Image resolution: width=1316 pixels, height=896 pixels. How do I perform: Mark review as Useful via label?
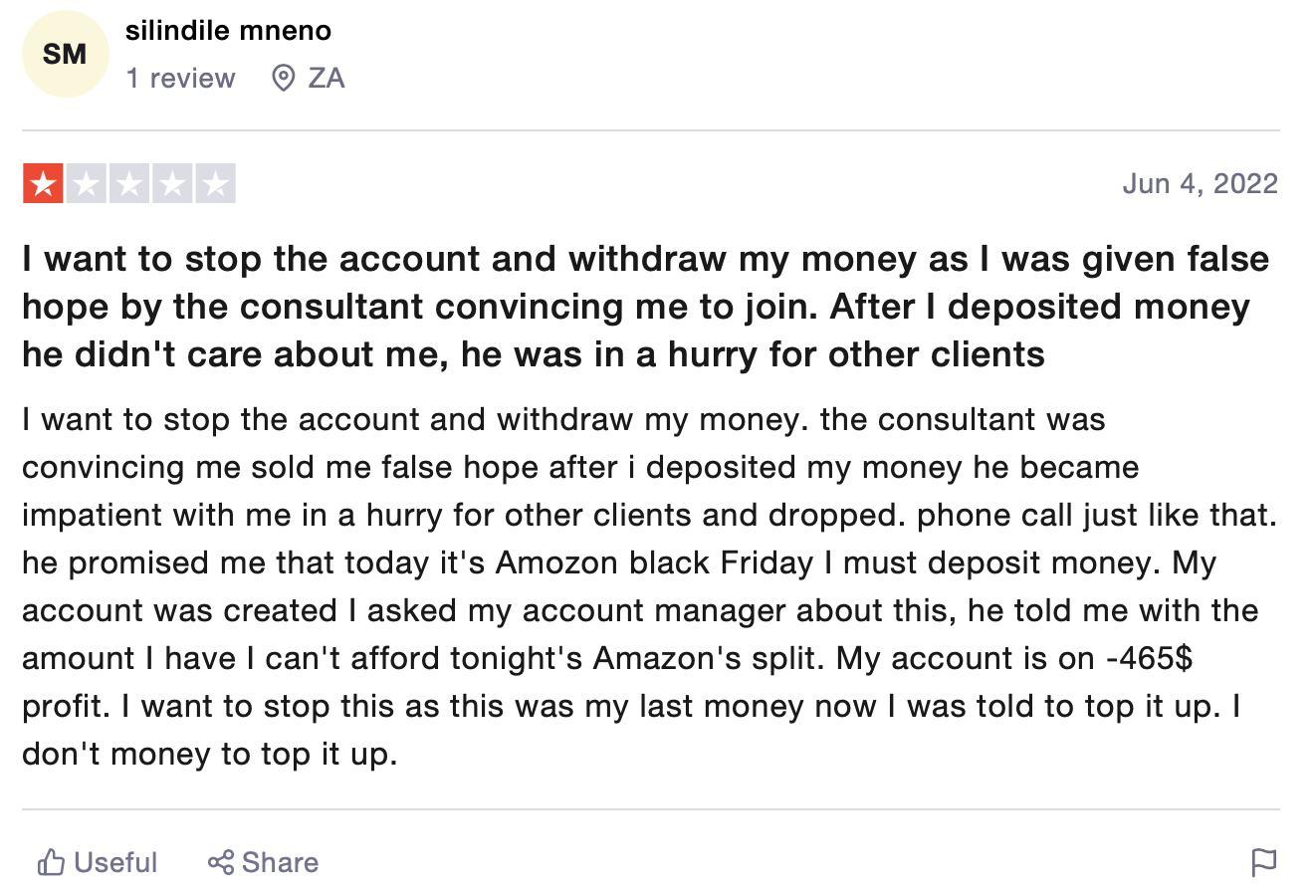coord(115,862)
